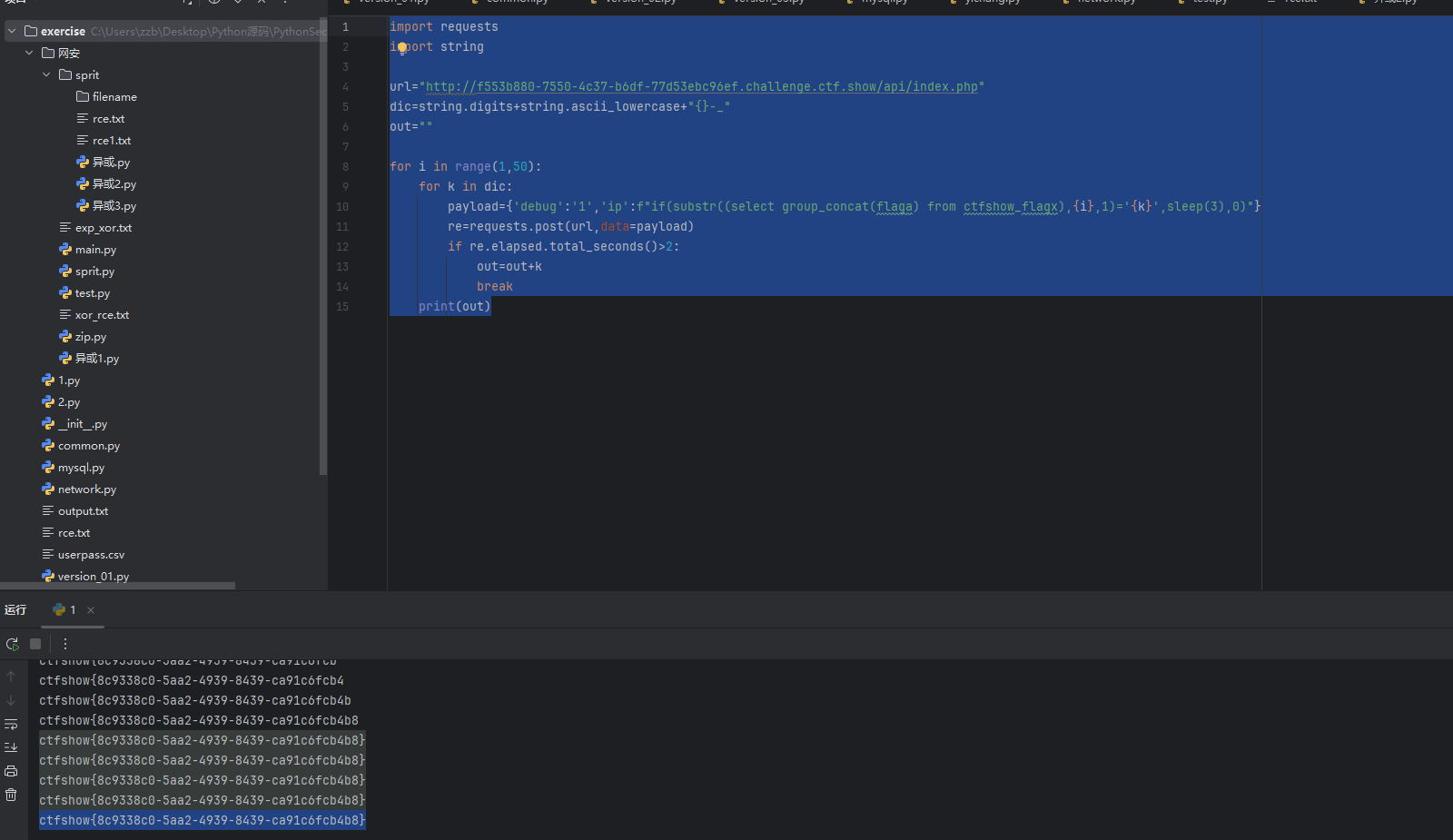
Task: Click the text file icon beside userpass.csv
Action: pyautogui.click(x=48, y=554)
